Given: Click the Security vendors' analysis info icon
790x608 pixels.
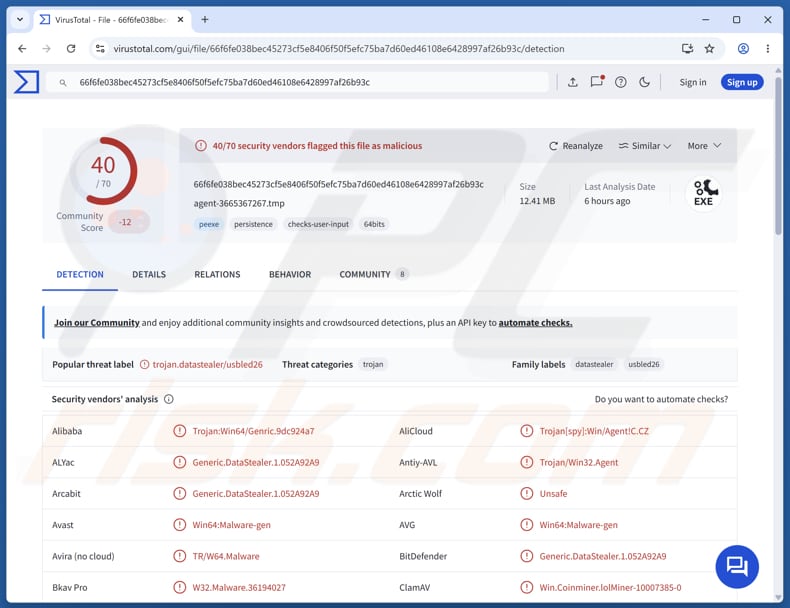Looking at the screenshot, I should pyautogui.click(x=169, y=399).
